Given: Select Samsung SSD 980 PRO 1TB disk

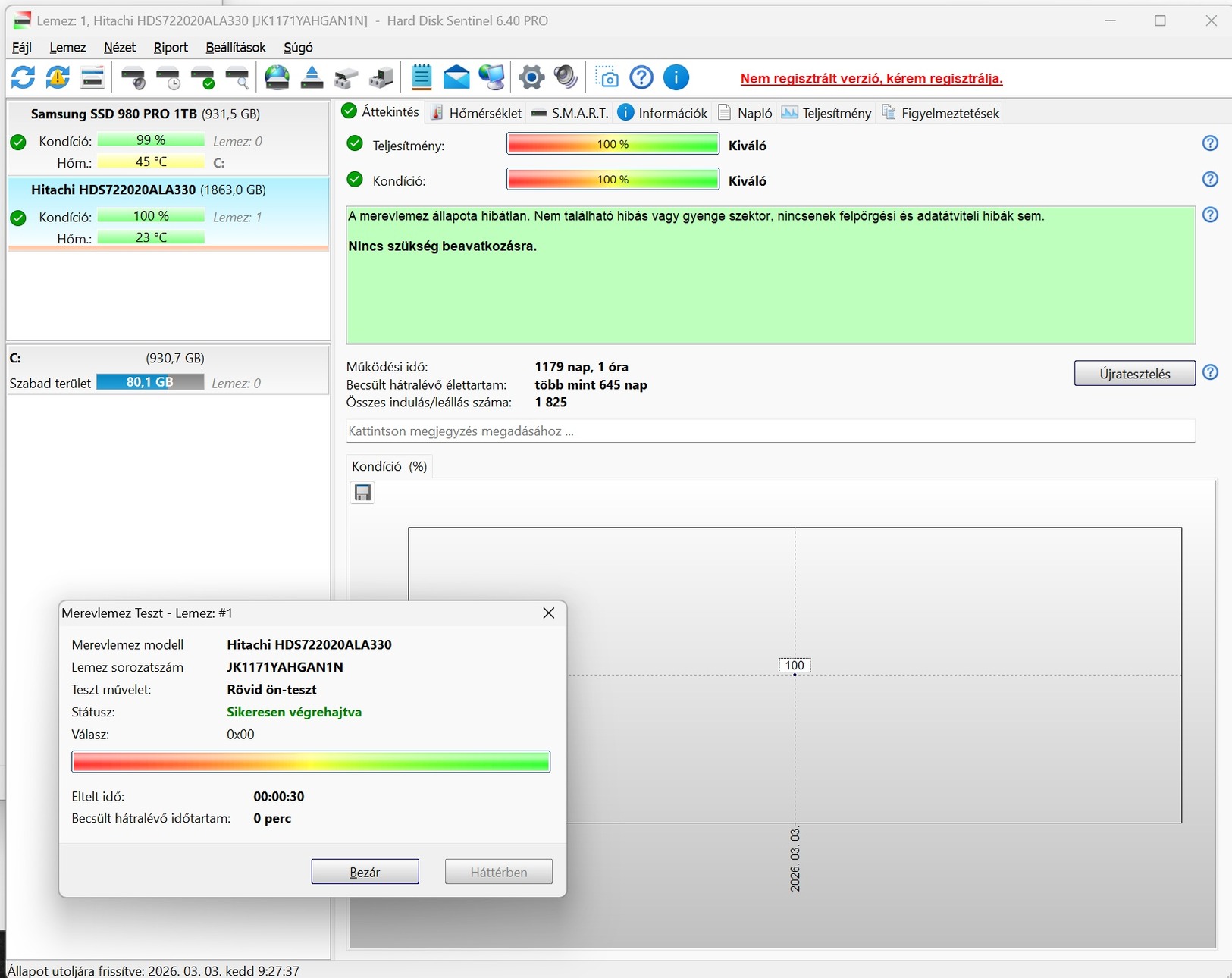Looking at the screenshot, I should [168, 138].
